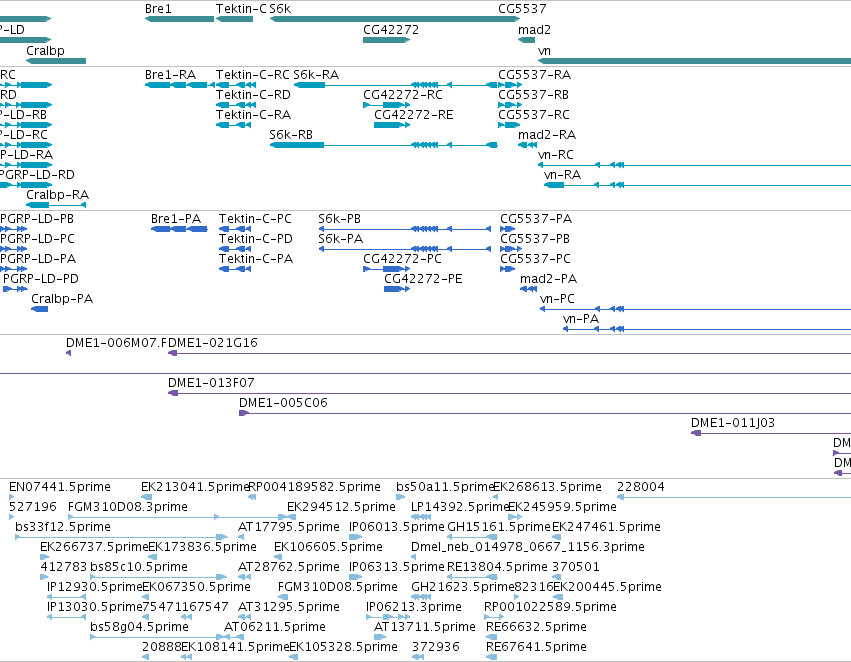Select the 228004 EST label
The height and width of the screenshot is (662, 851).
pos(641,487)
